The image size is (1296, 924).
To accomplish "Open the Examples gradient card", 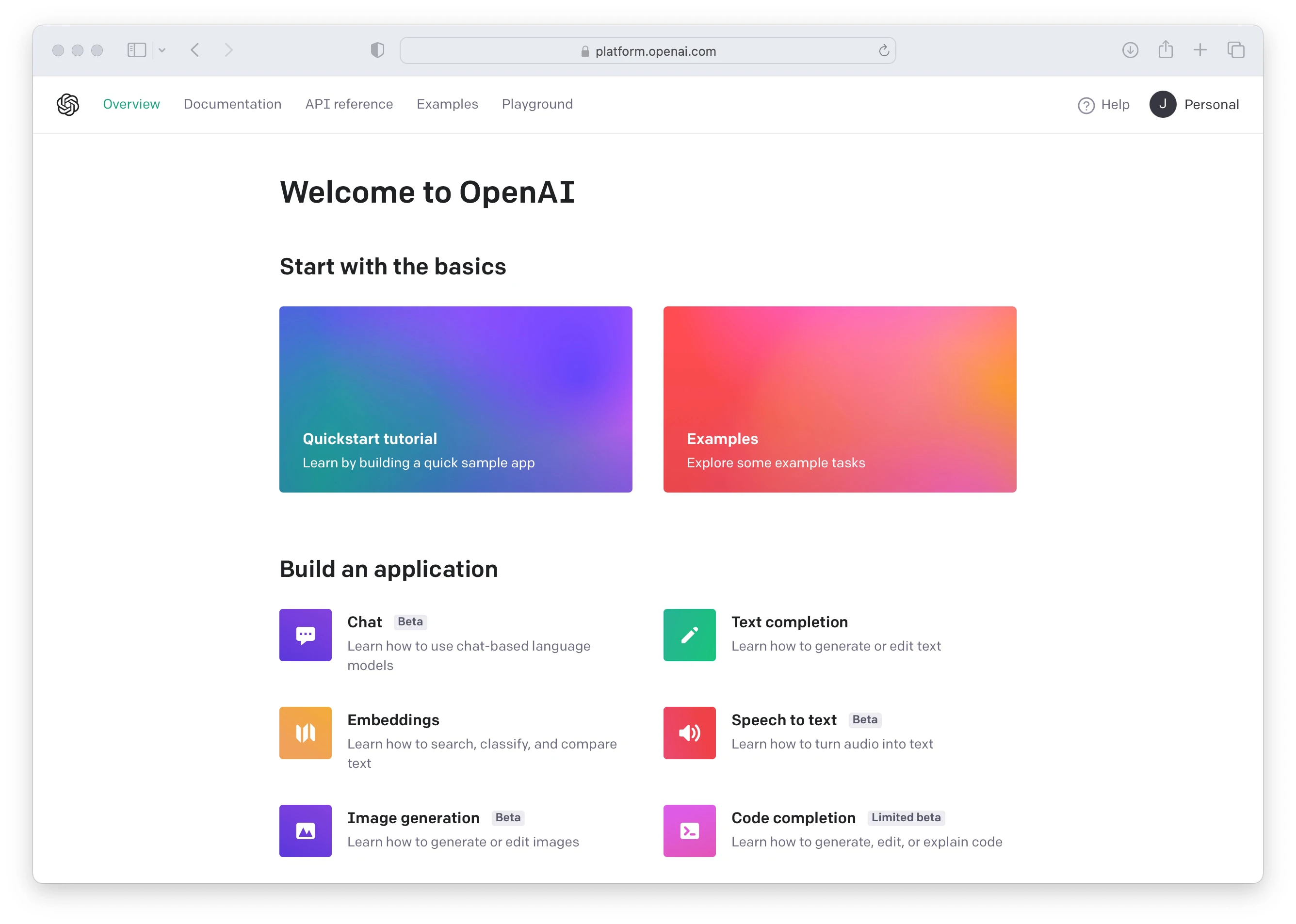I will point(840,399).
